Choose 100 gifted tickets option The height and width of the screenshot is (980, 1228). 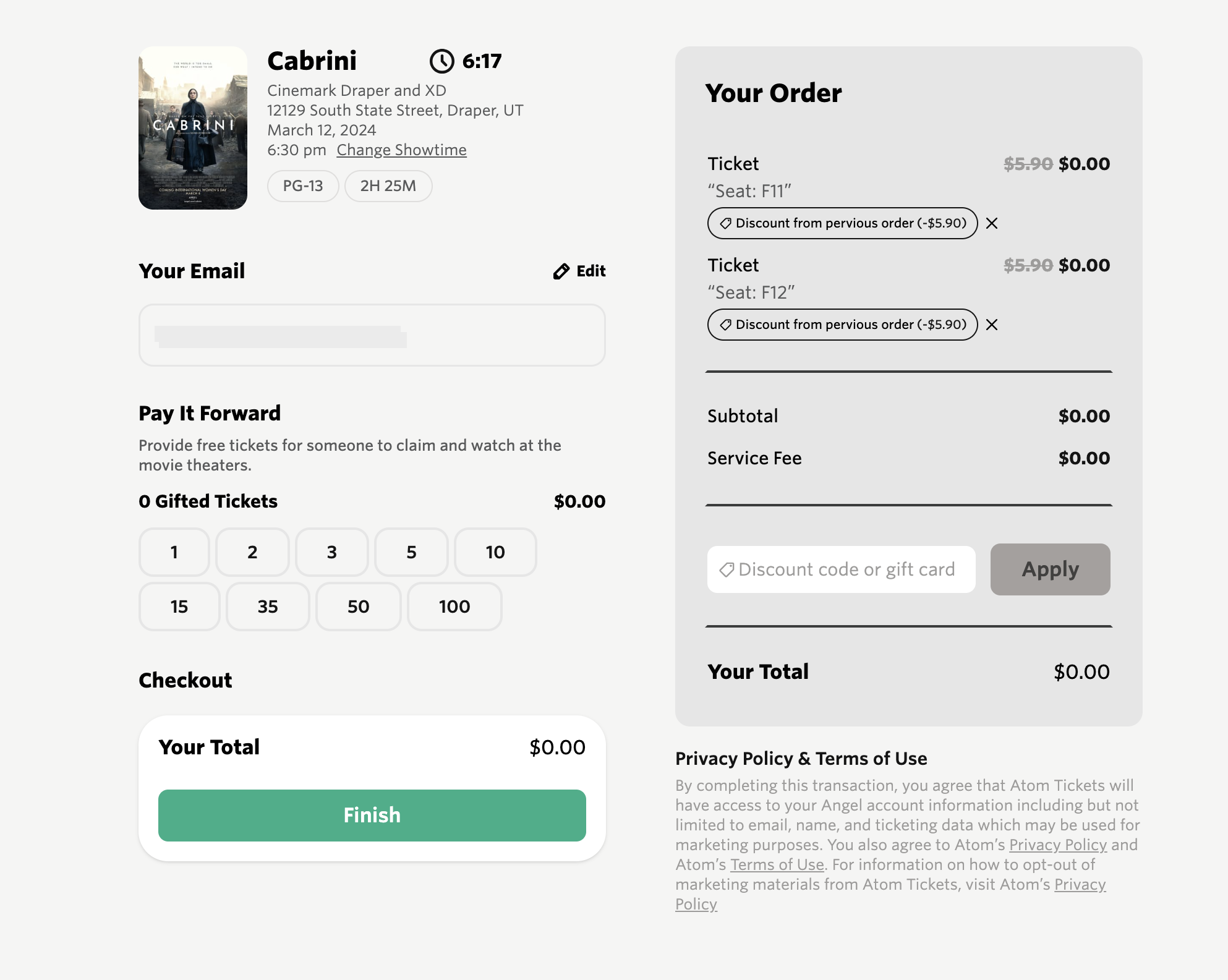click(454, 607)
